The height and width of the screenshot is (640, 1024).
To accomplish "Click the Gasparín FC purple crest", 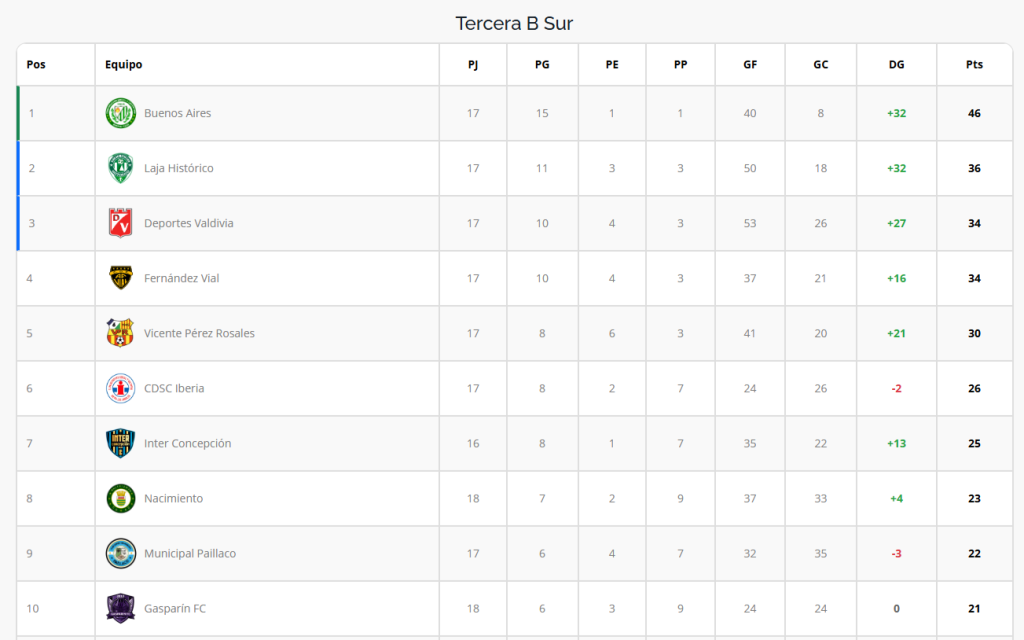I will 121,608.
